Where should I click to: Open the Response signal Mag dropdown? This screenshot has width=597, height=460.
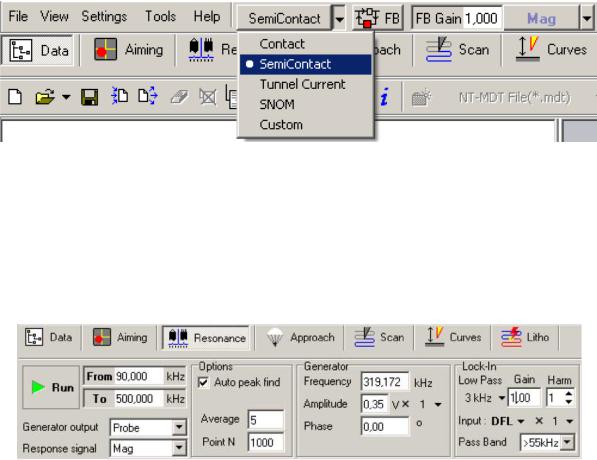[x=179, y=448]
